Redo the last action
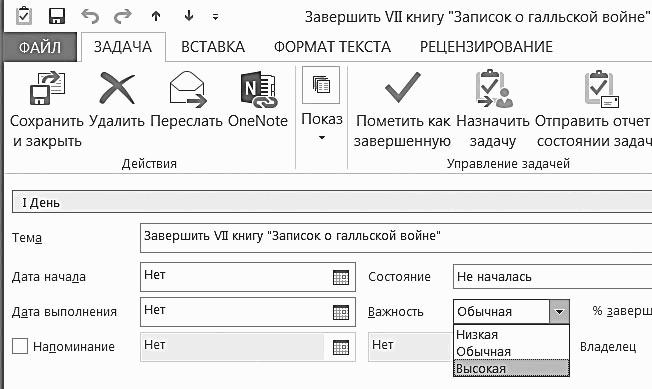This screenshot has height=389, width=652. coord(122,16)
